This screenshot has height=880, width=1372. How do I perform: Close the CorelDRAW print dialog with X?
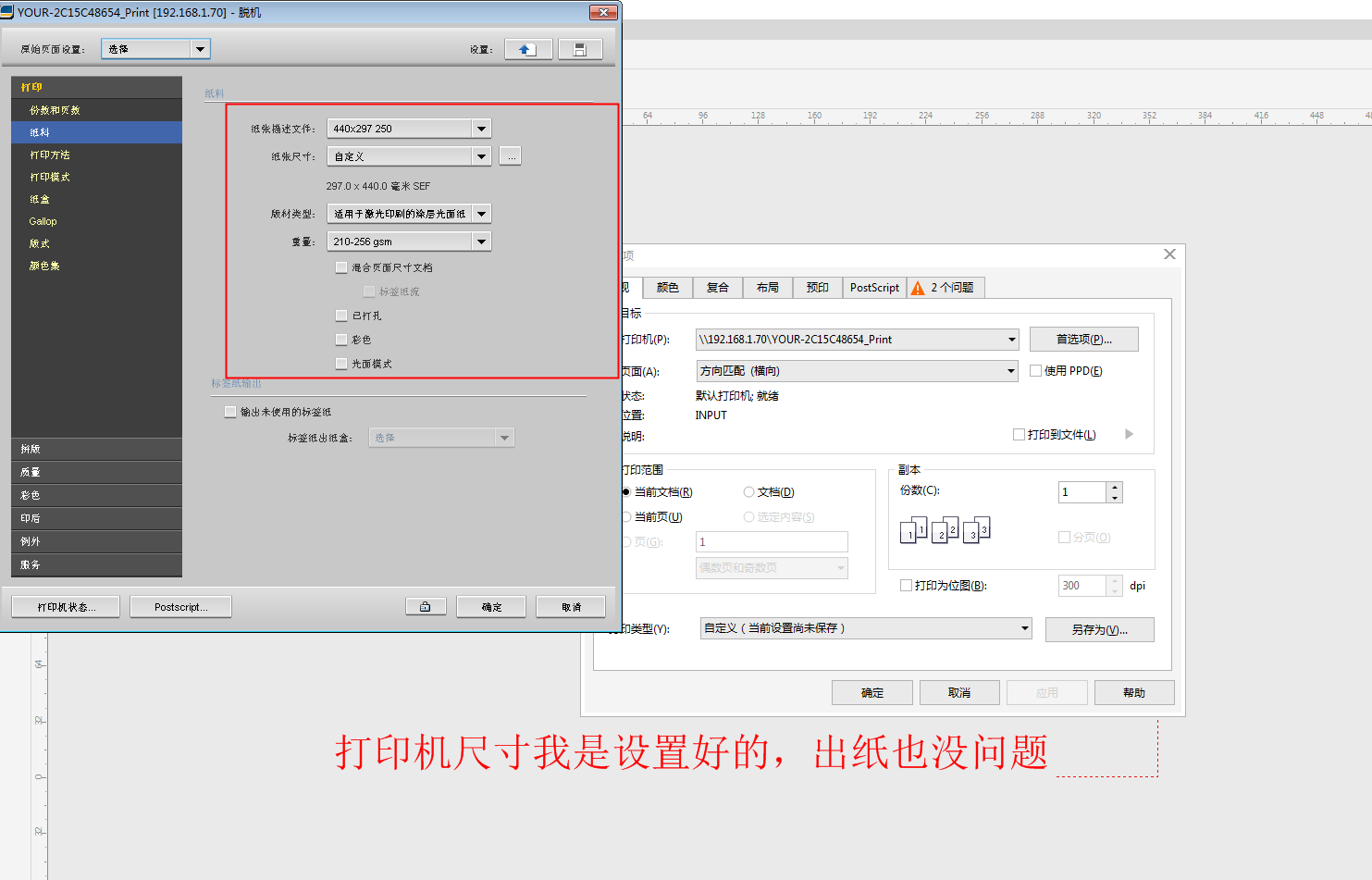[1169, 254]
